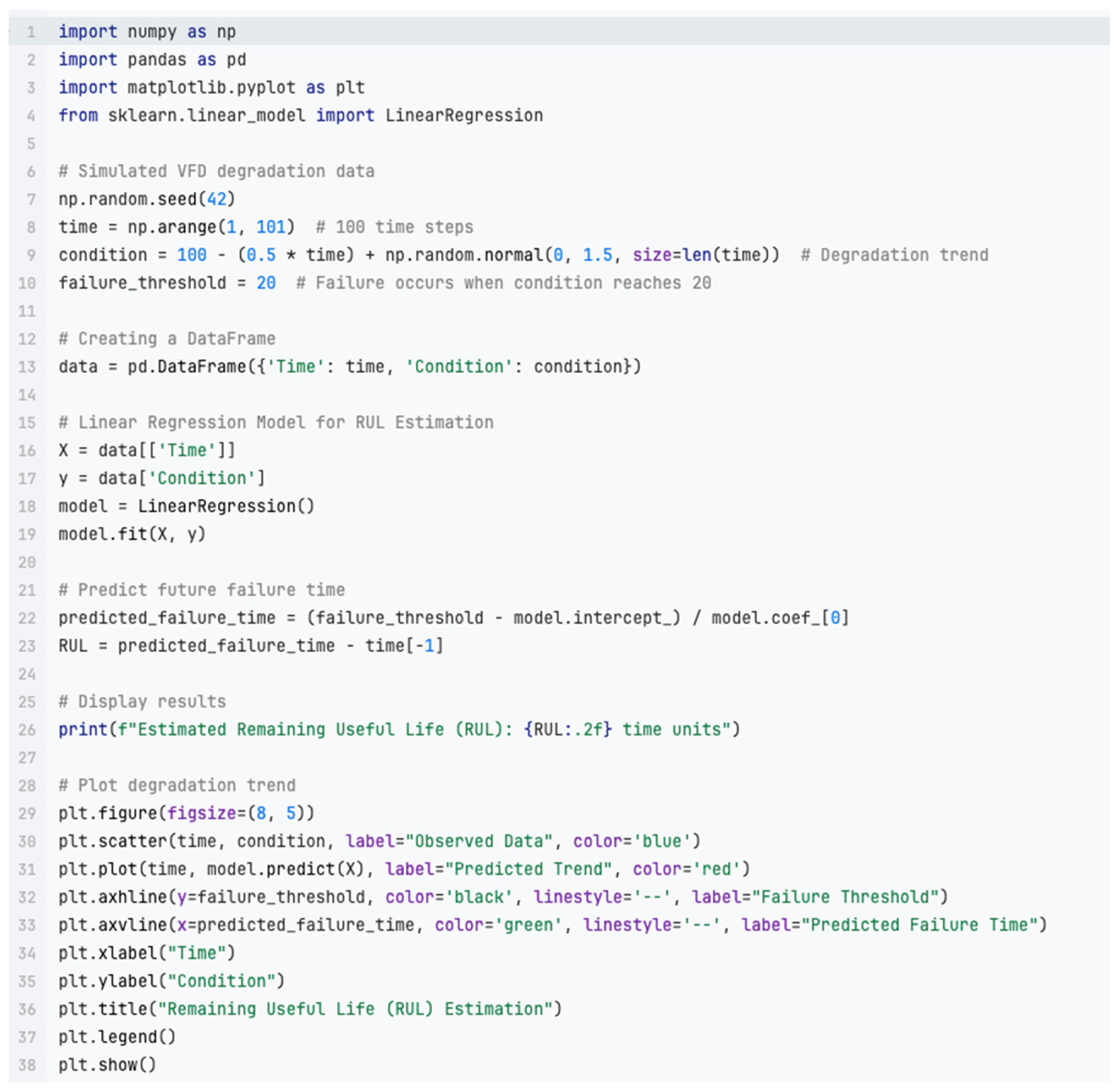Click the model.fit(X, y) call
The image size is (1118, 1092).
(x=132, y=535)
